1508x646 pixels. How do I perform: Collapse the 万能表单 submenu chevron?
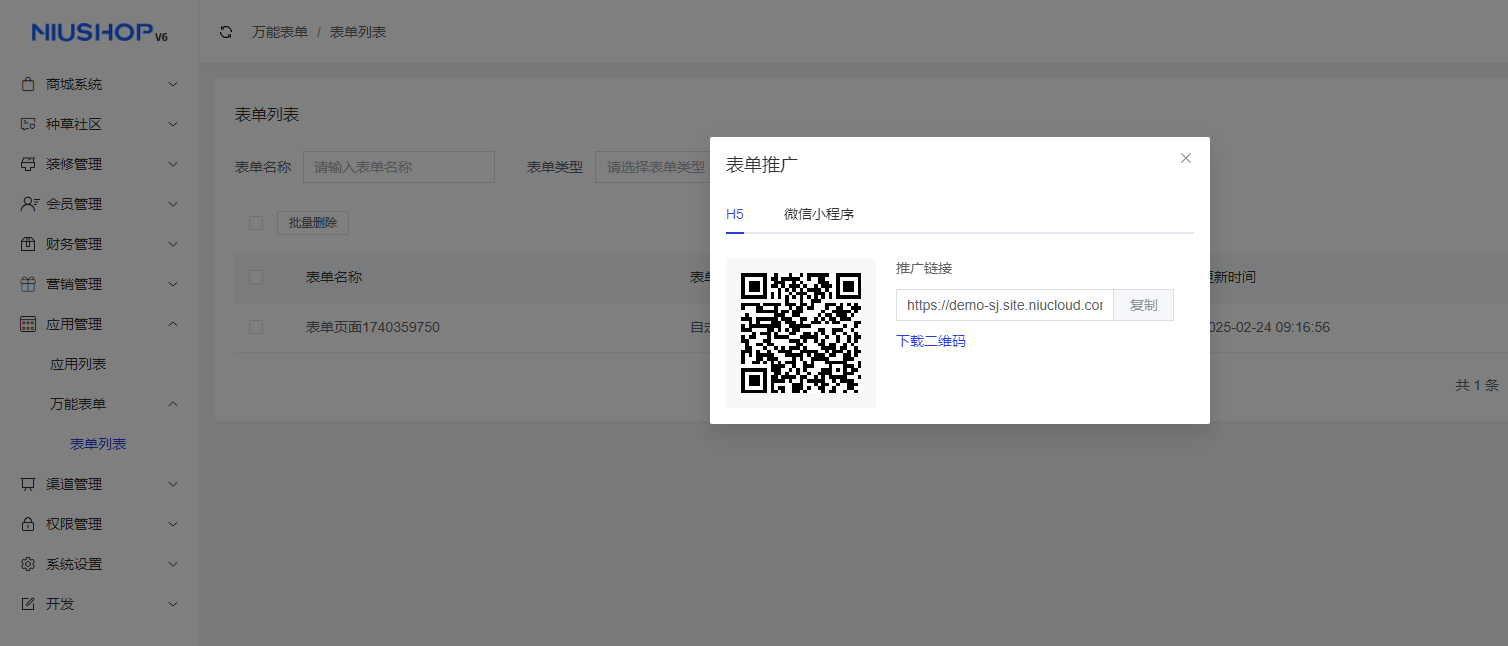(173, 404)
